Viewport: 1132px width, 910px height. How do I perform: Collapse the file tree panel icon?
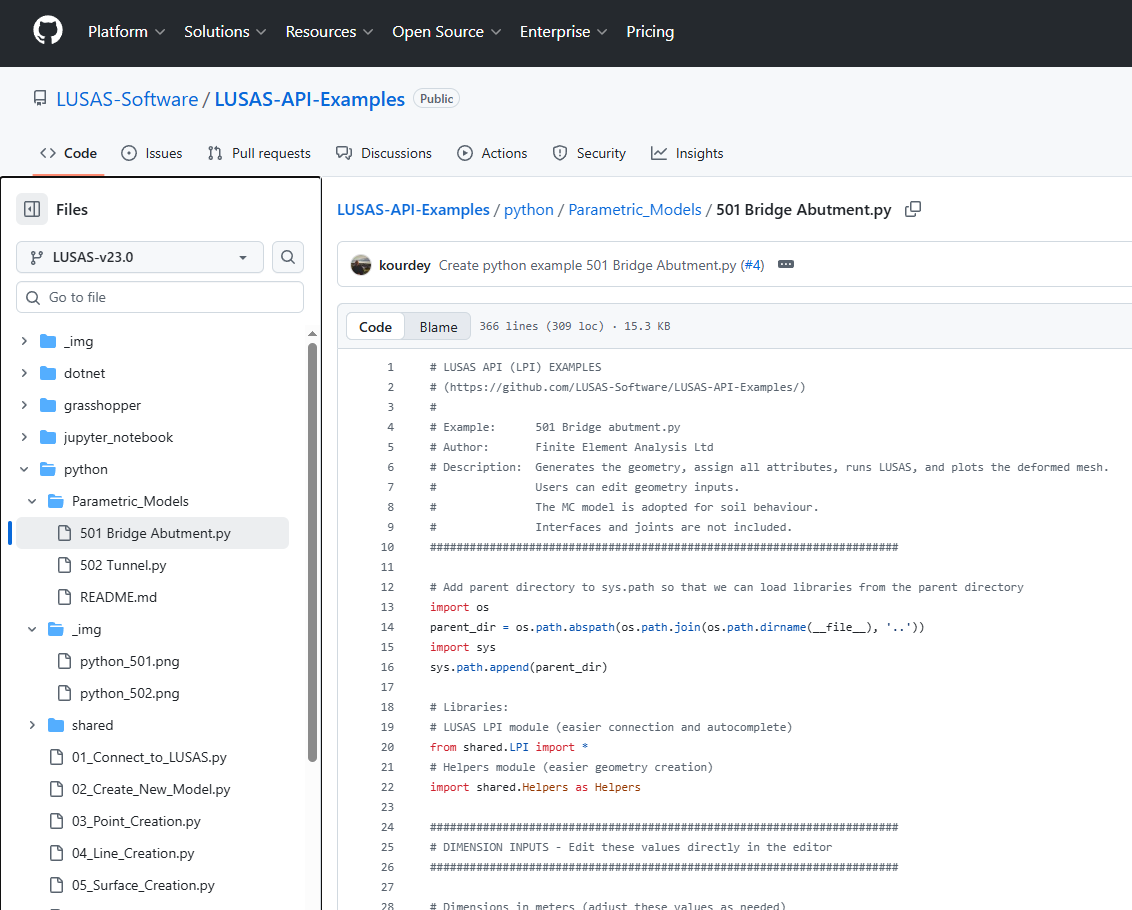[x=32, y=209]
